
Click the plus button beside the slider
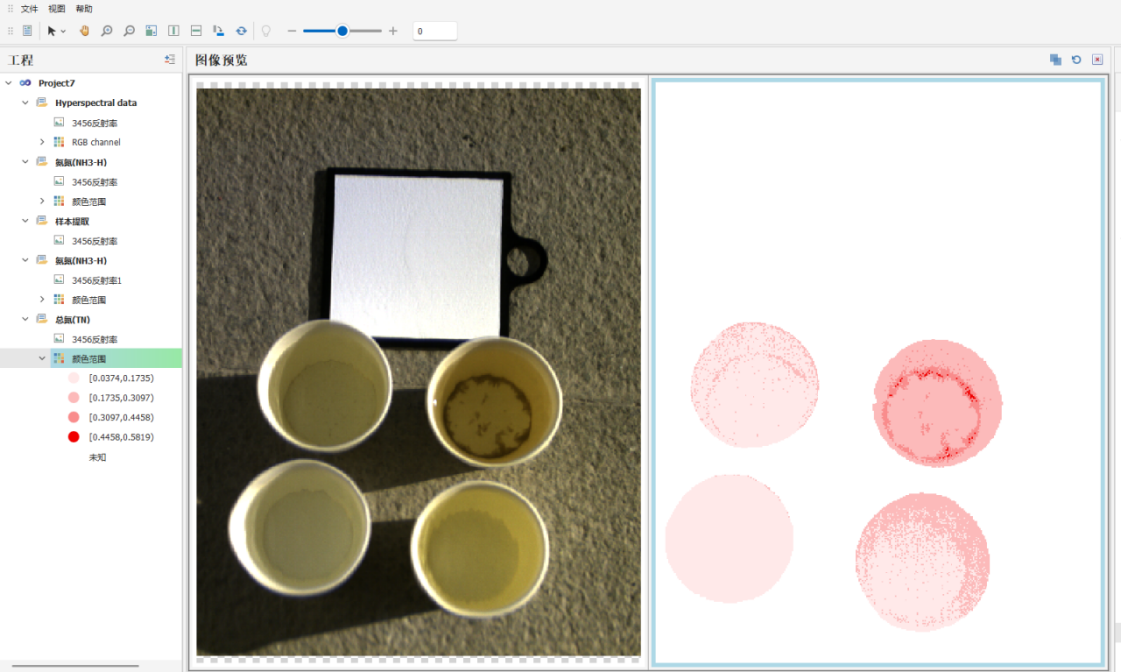393,31
